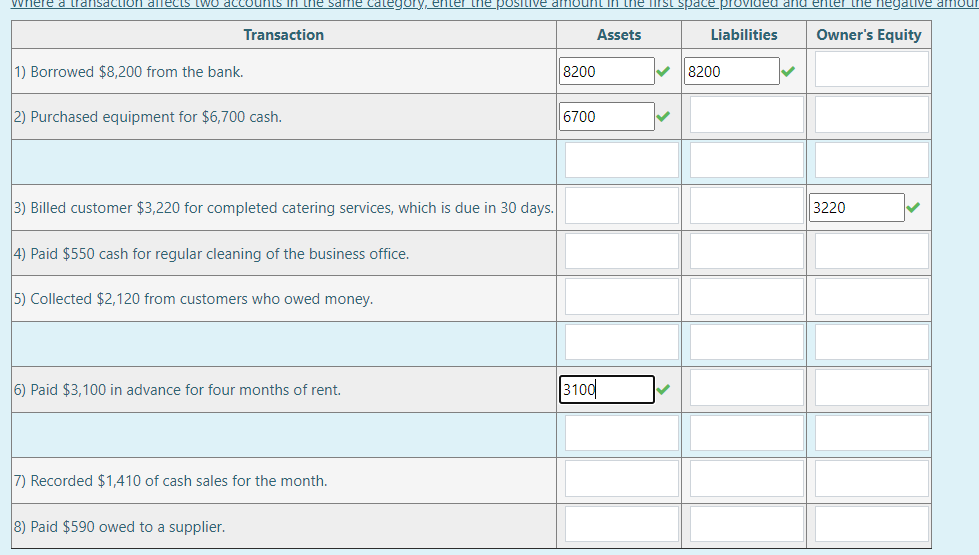Click text 'Recorded $1,410 of cash sales'

129,481
